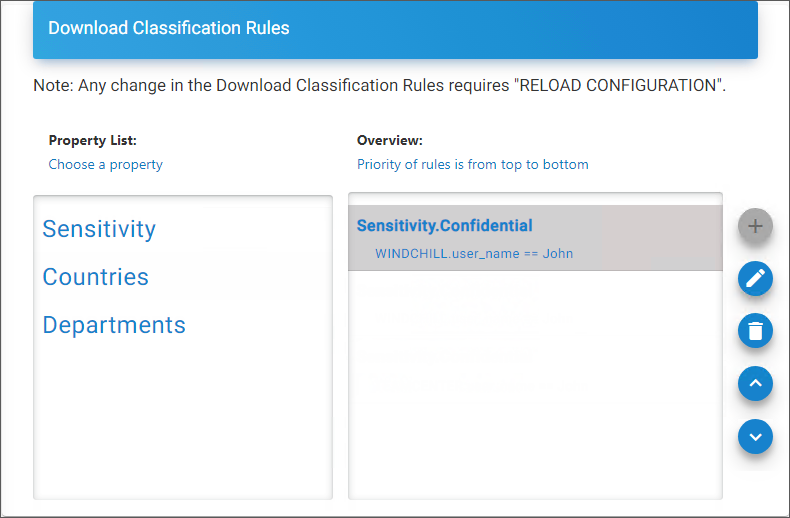Move the selected rule up
The width and height of the screenshot is (790, 518).
(755, 383)
